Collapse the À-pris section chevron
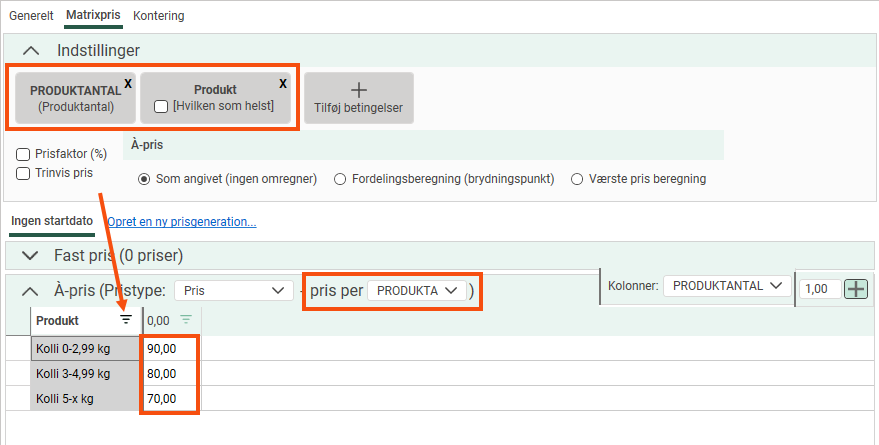 point(29,291)
